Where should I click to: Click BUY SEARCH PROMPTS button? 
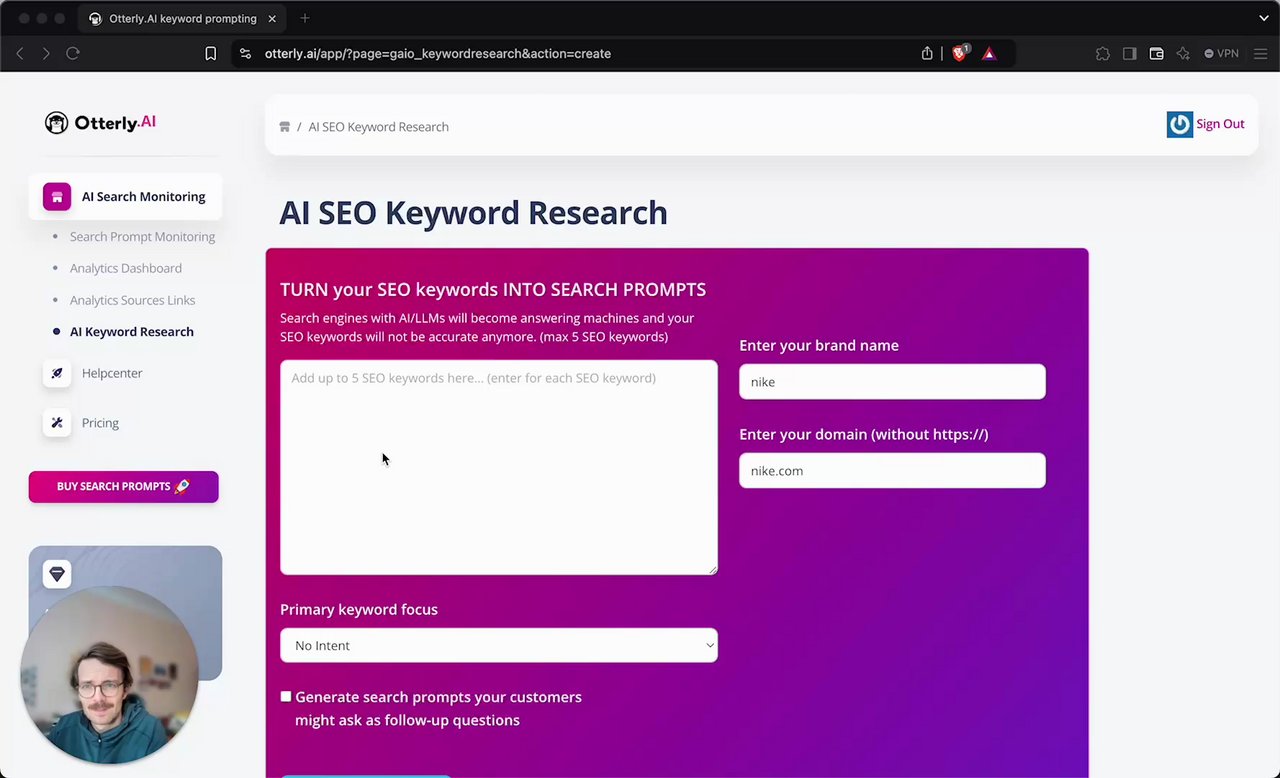coord(124,487)
